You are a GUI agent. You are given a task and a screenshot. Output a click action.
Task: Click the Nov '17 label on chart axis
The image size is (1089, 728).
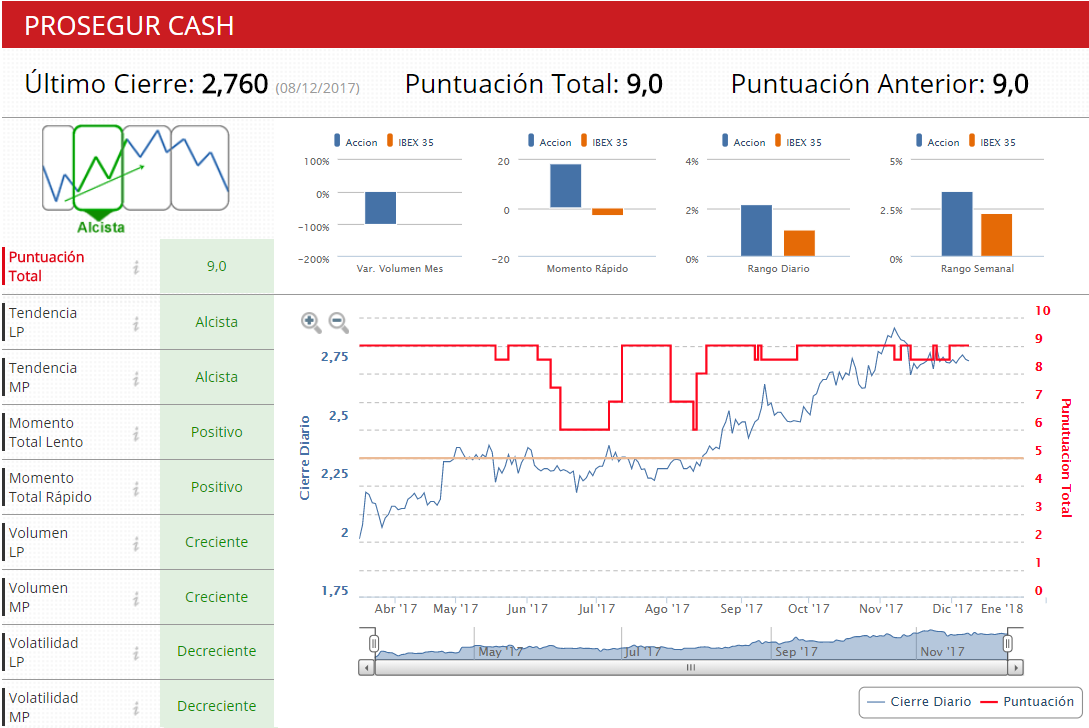[x=881, y=609]
